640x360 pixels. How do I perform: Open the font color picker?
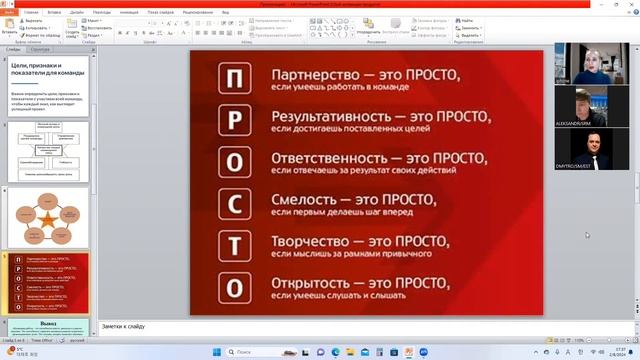pos(184,33)
